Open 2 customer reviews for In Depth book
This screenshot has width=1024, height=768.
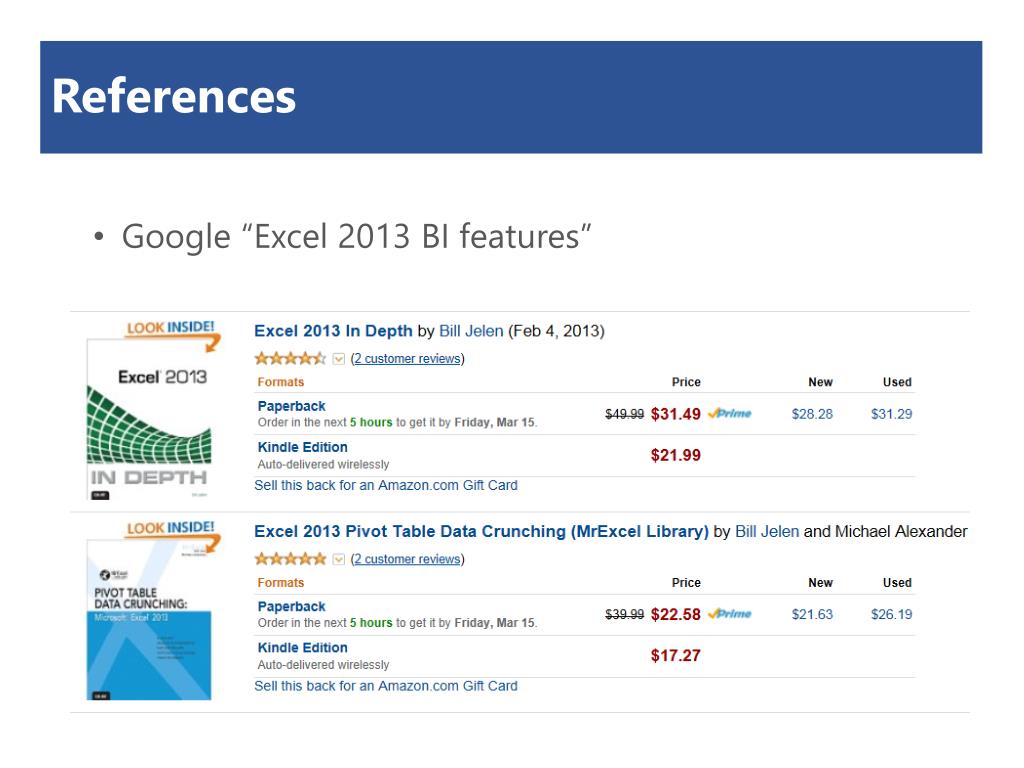(407, 359)
